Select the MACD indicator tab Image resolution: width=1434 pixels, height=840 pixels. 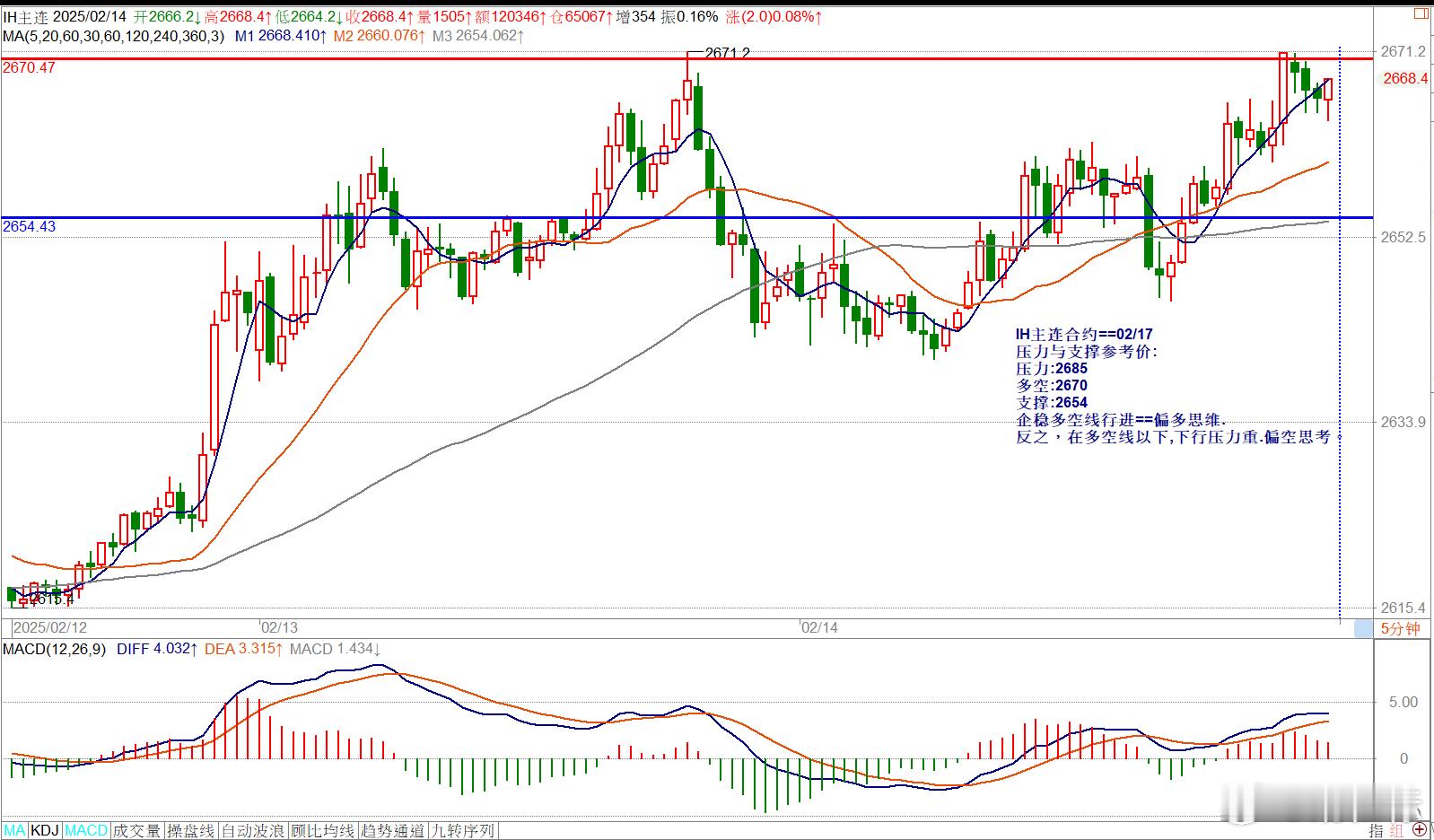(86, 831)
